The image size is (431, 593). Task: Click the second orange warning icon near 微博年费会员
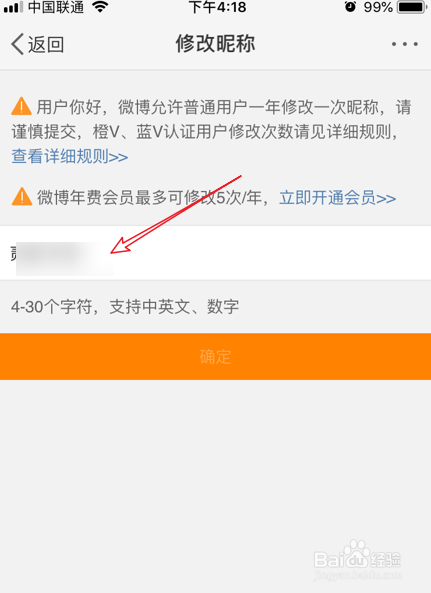[x=22, y=196]
